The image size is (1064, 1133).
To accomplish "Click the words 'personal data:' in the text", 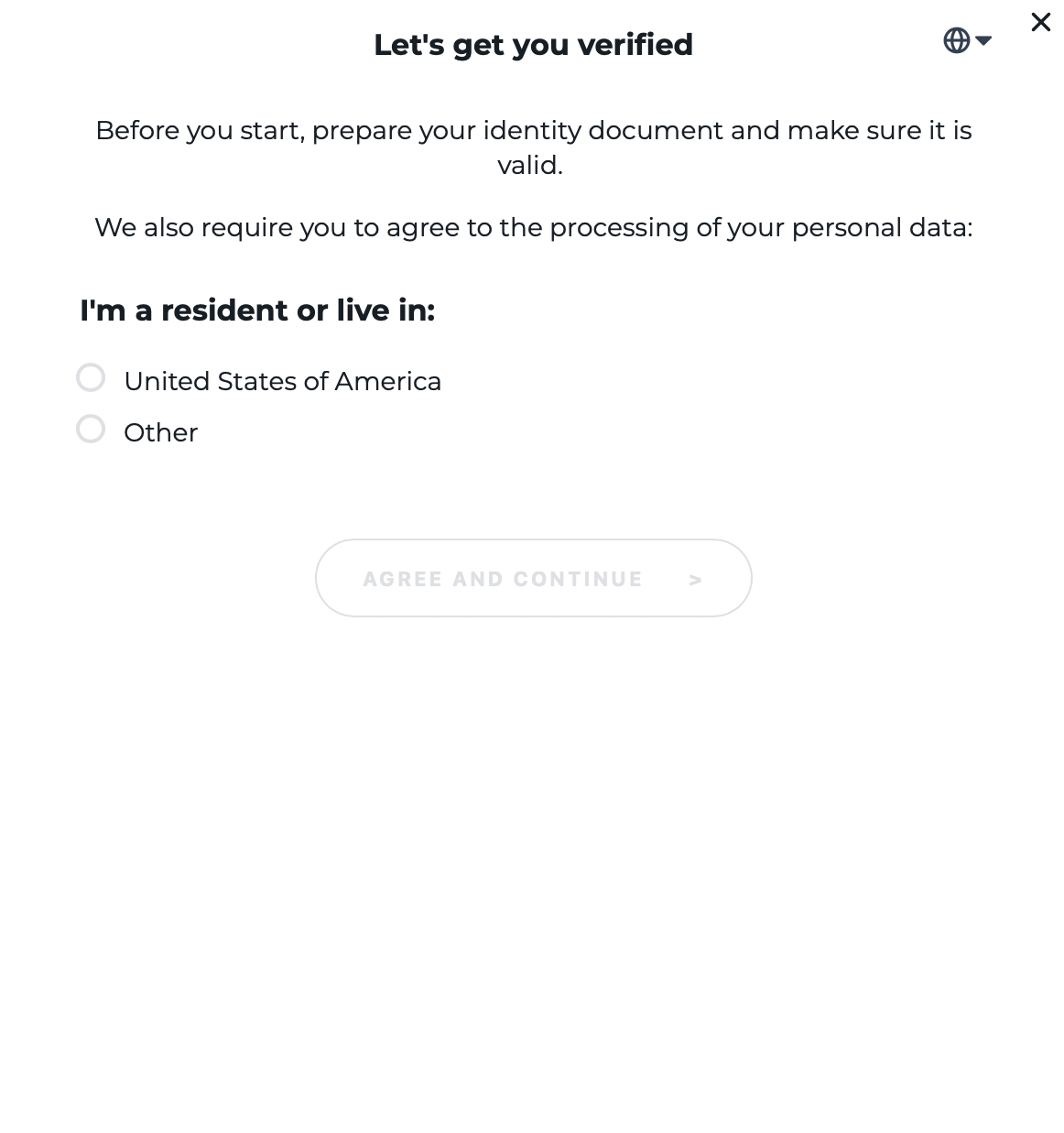I will pyautogui.click(x=882, y=227).
